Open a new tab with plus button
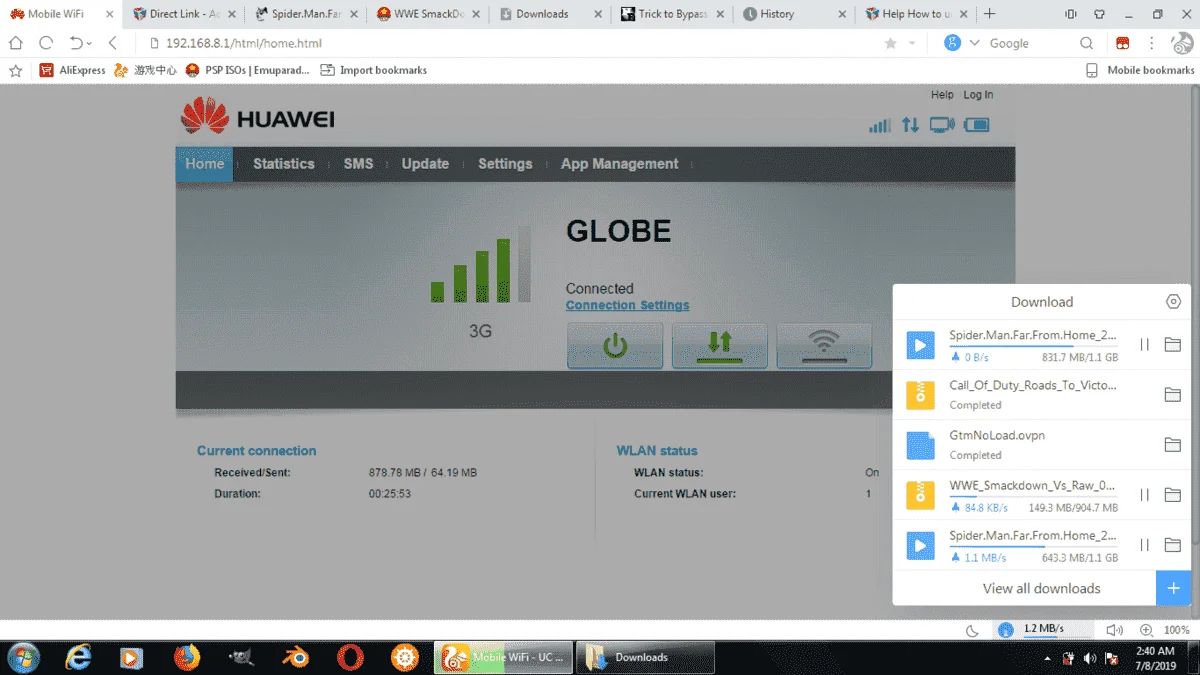This screenshot has width=1200, height=675. [990, 14]
